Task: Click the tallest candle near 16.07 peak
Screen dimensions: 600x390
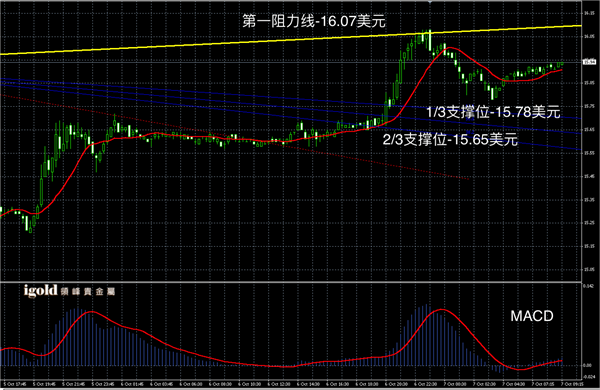Action: [x=430, y=40]
